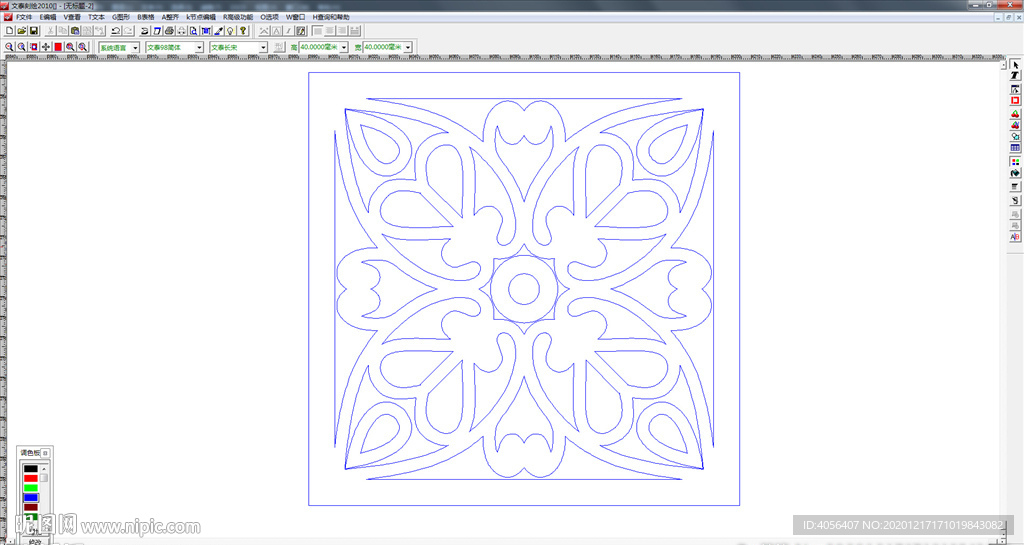1024x545 pixels.
Task: Pick the red swatch in the 调色板 palette
Action: pos(30,478)
